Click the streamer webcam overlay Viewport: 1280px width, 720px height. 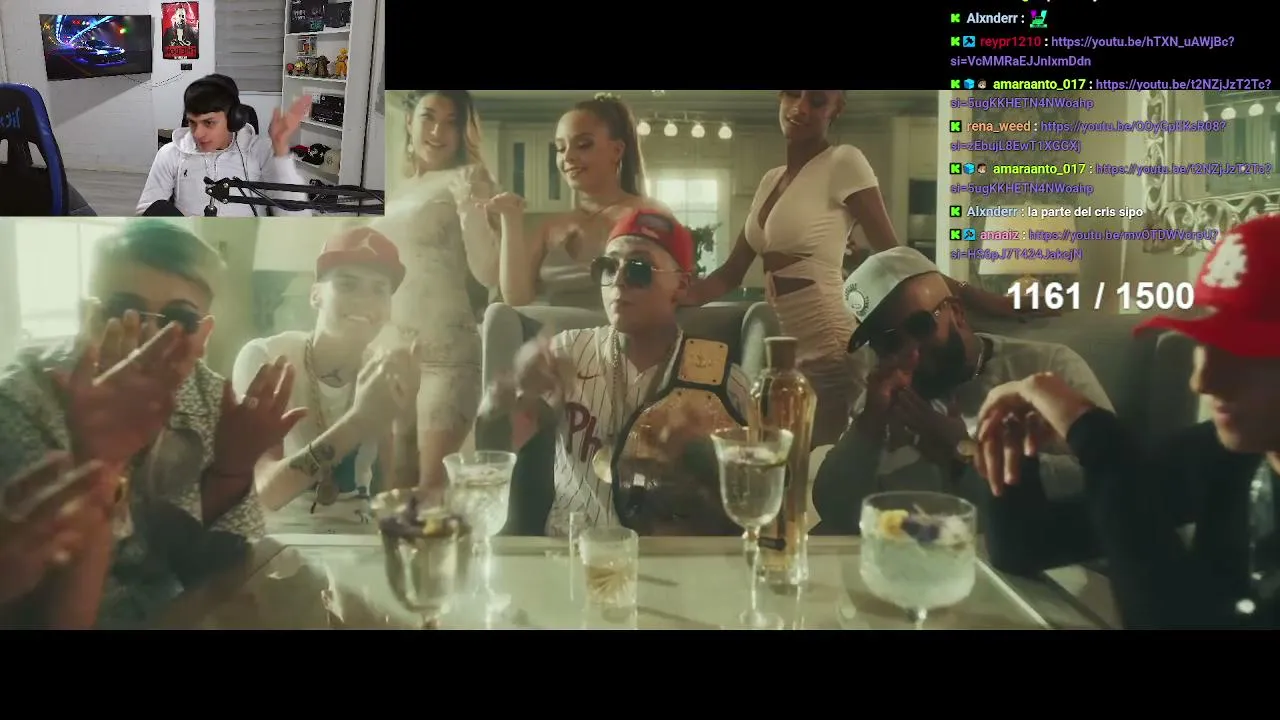tap(192, 108)
